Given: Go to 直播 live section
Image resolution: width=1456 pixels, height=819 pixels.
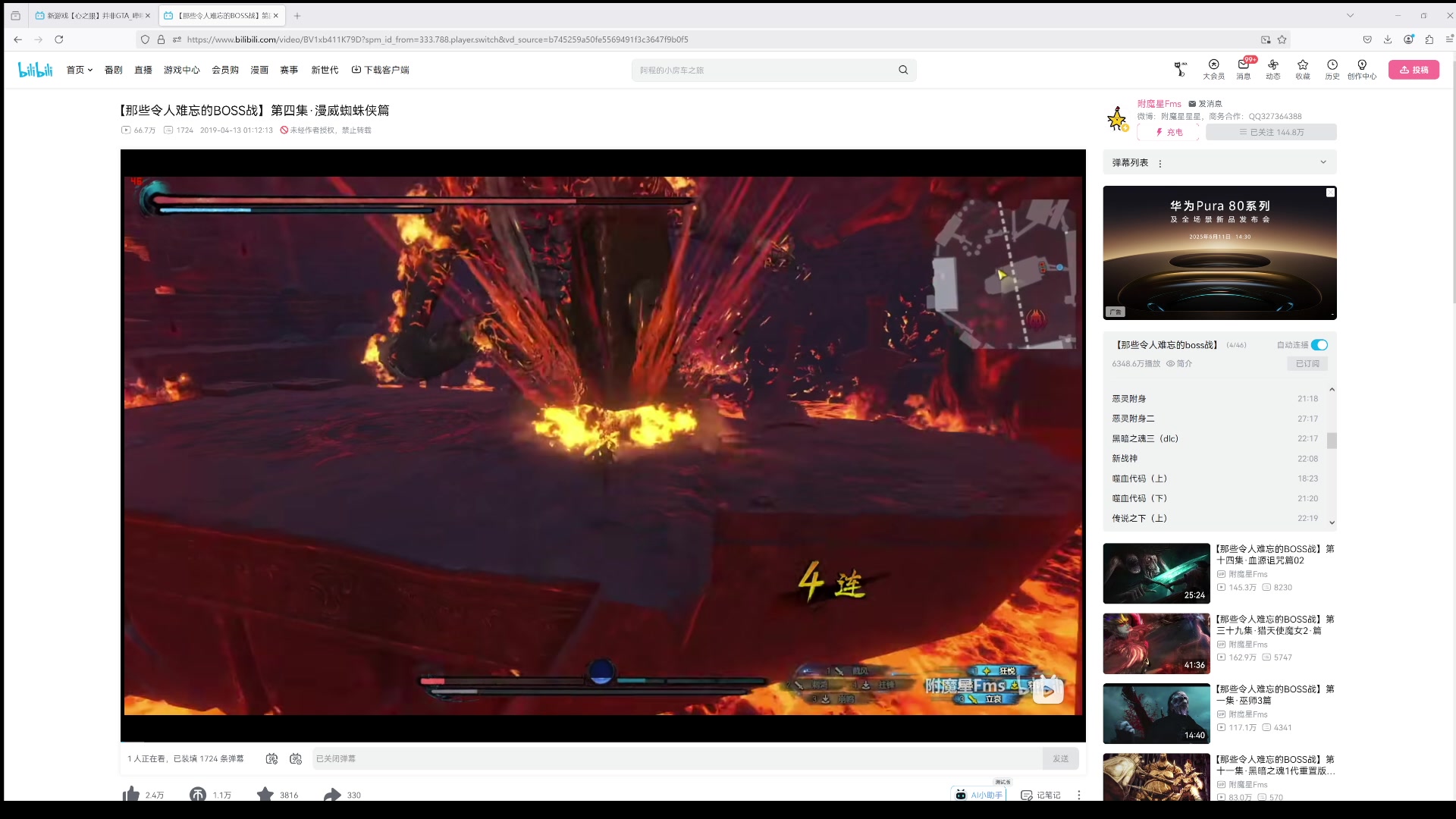Looking at the screenshot, I should click(143, 70).
